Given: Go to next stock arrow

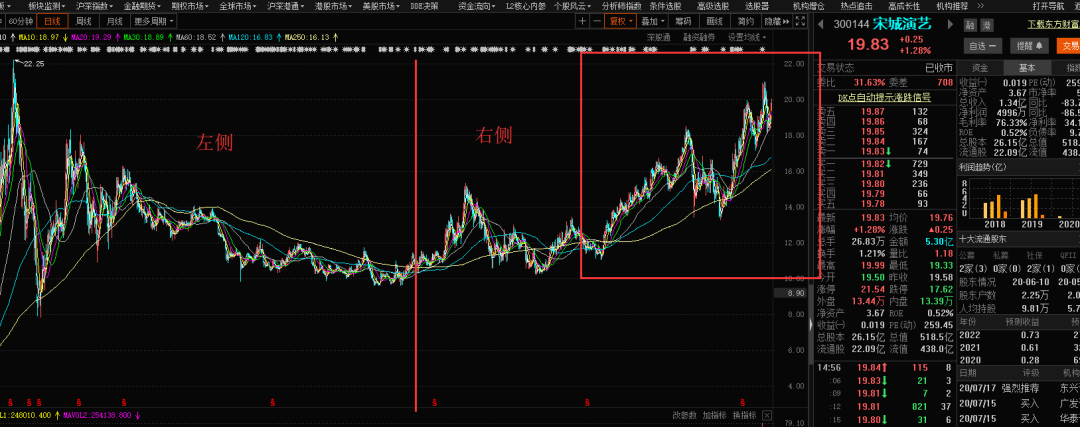Looking at the screenshot, I should pos(951,25).
